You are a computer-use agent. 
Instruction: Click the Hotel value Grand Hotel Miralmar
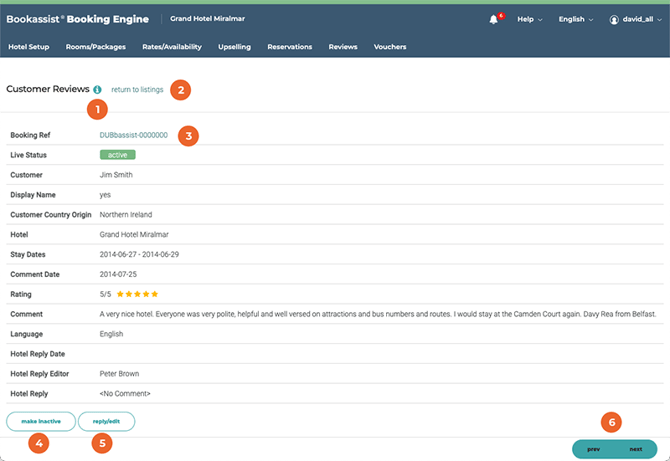click(x=134, y=235)
